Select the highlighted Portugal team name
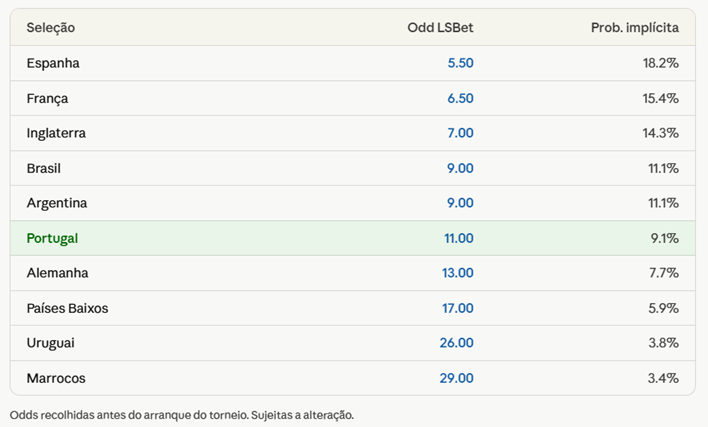The image size is (708, 427). pos(52,238)
